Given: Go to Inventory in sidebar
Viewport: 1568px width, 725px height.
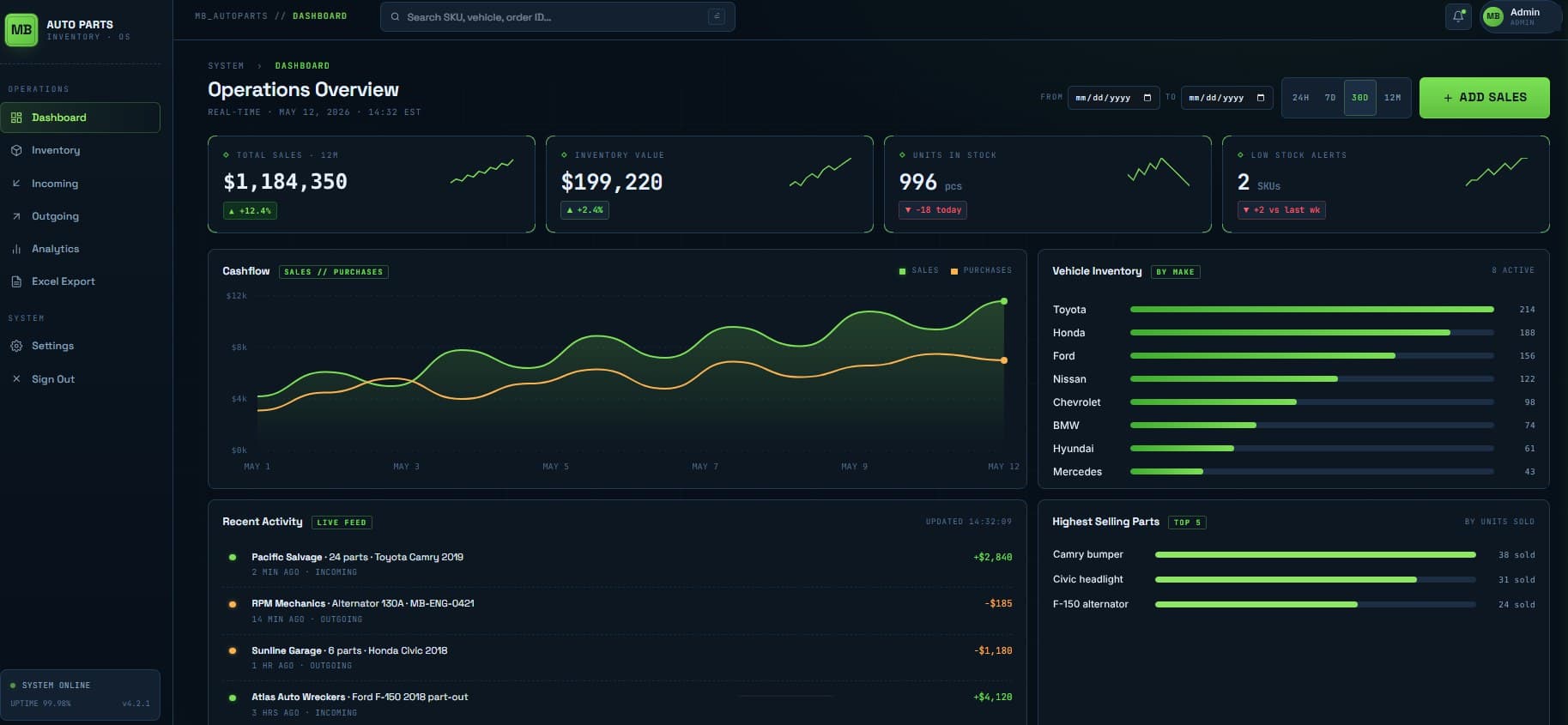Looking at the screenshot, I should click(80, 150).
